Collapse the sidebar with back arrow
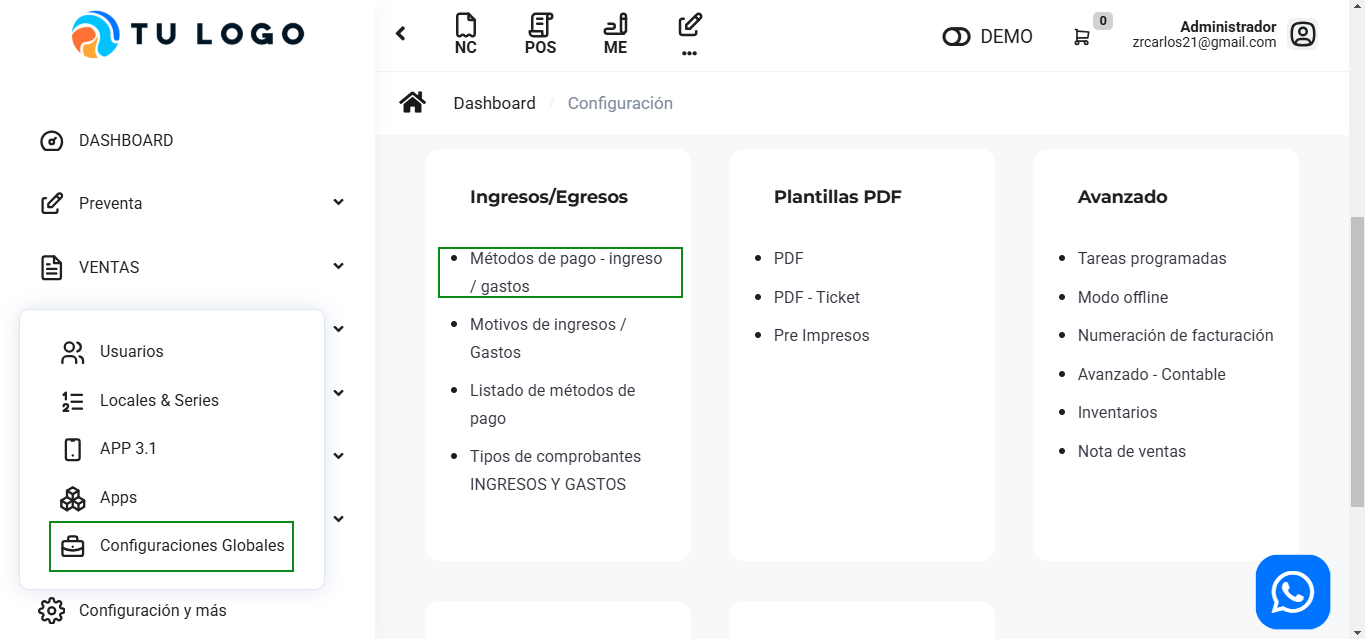 pyautogui.click(x=401, y=34)
